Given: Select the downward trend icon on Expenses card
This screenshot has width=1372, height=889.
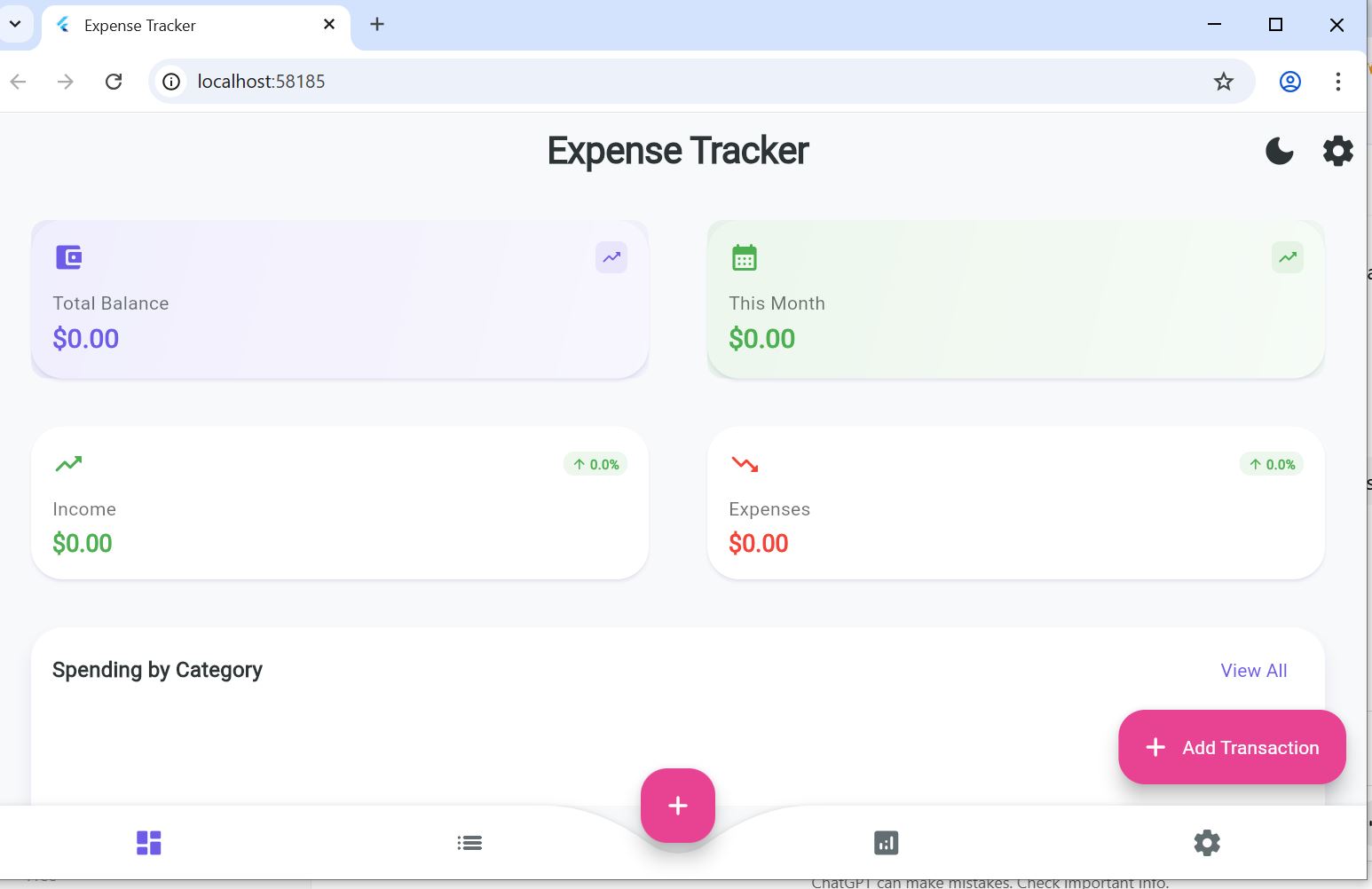Looking at the screenshot, I should [745, 463].
